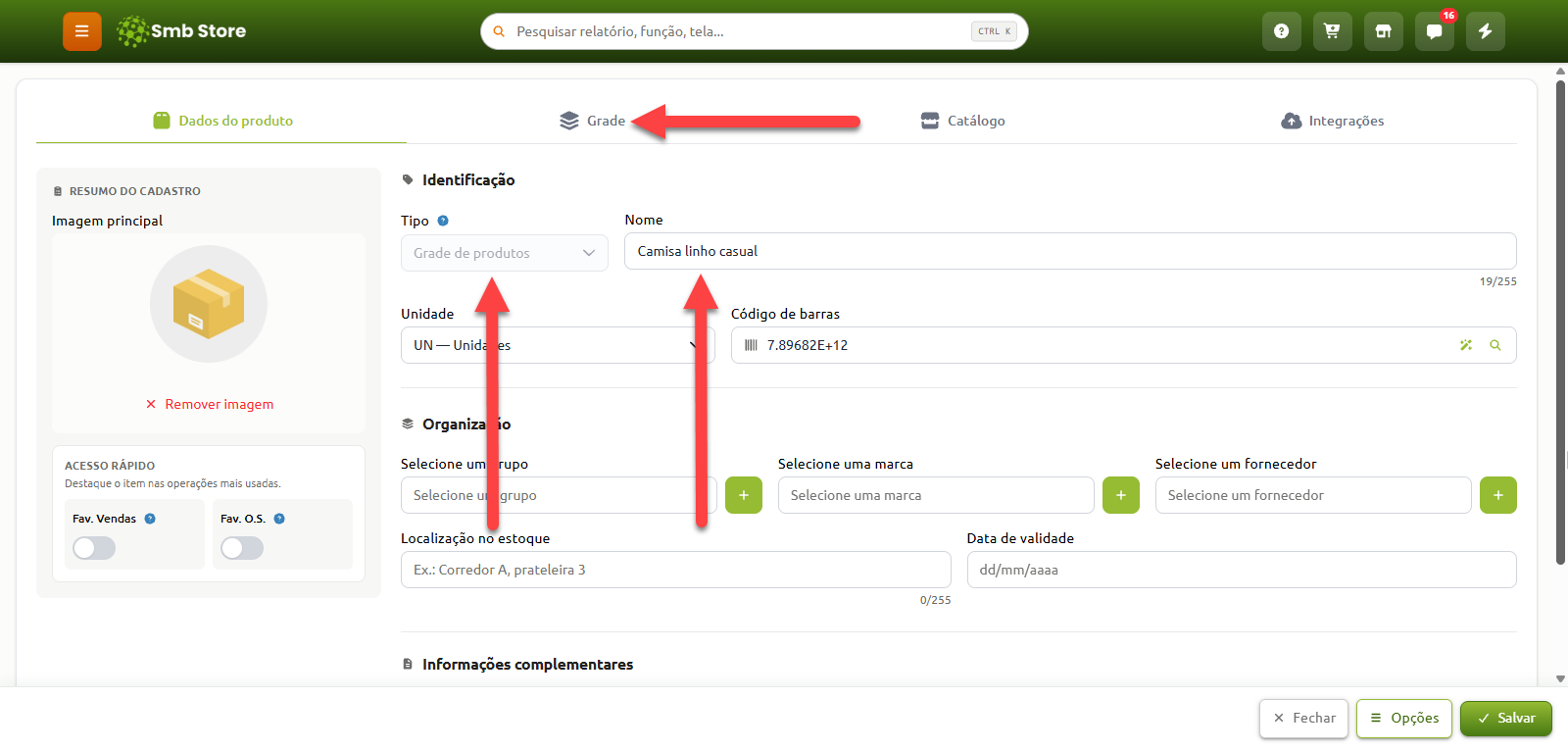
Task: Click the page vertical scrollbar
Action: click(1560, 324)
